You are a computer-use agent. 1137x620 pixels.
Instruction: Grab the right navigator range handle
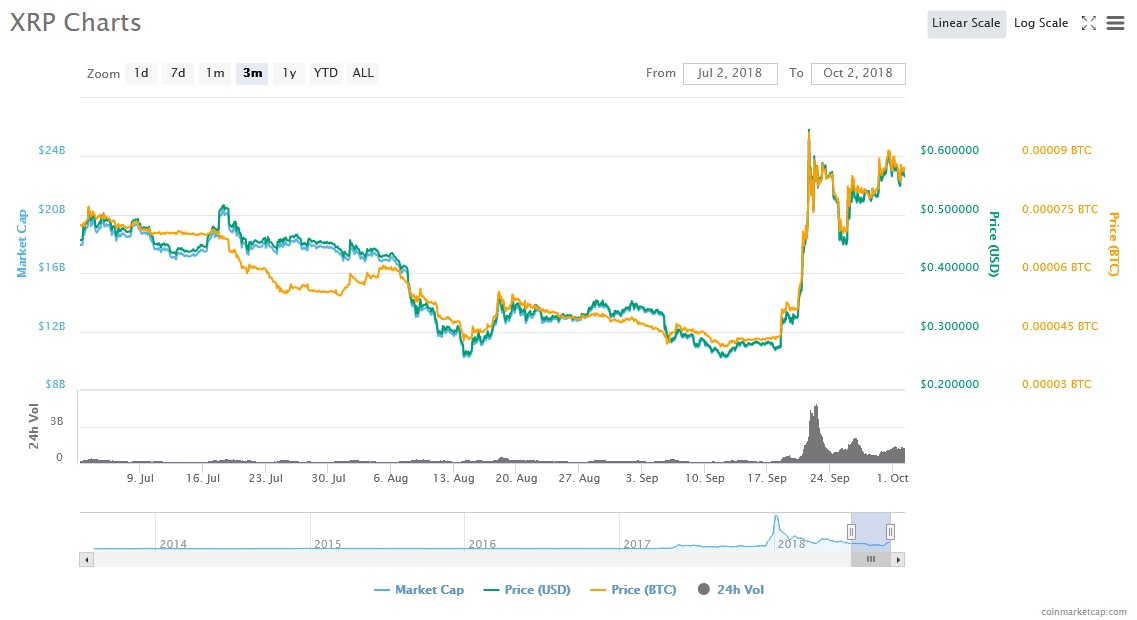point(890,532)
